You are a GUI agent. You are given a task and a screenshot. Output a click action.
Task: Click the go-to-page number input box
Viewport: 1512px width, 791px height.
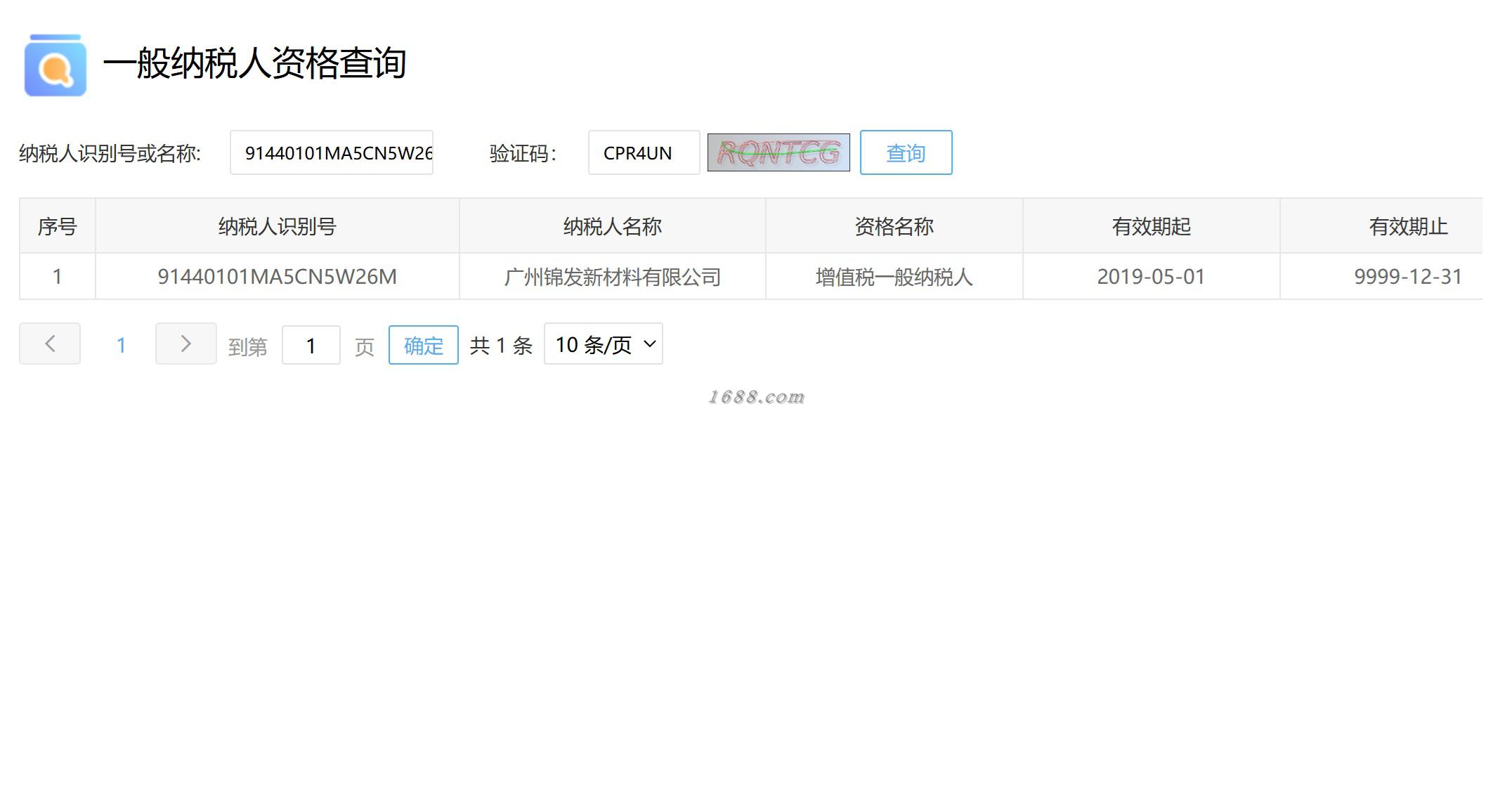pos(311,345)
